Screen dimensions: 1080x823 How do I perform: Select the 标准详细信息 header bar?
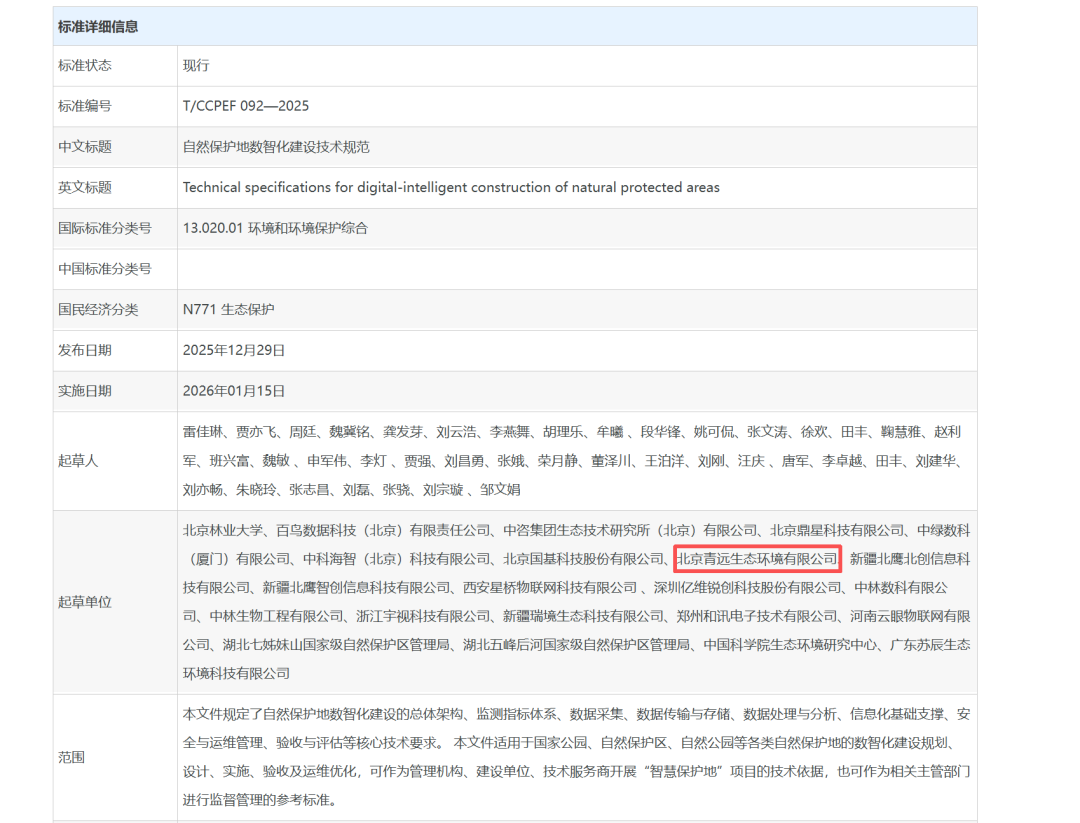coord(97,26)
